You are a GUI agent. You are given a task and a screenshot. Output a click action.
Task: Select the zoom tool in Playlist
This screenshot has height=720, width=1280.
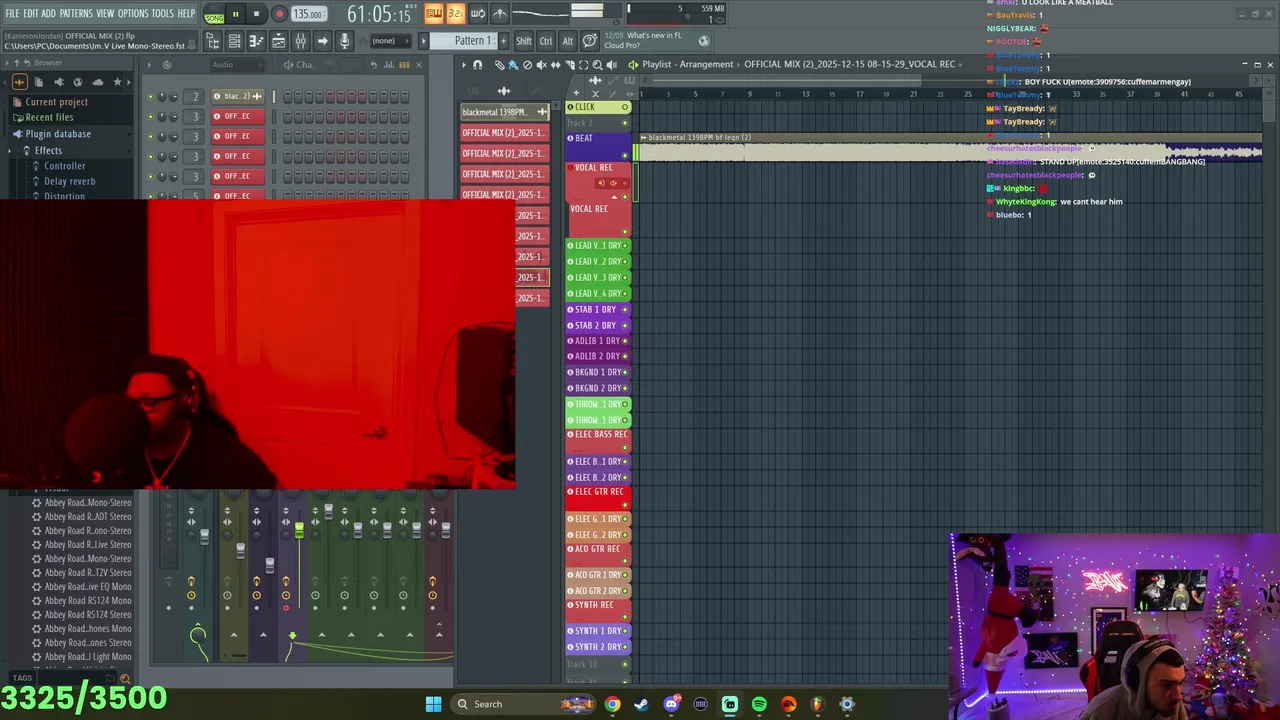point(598,65)
